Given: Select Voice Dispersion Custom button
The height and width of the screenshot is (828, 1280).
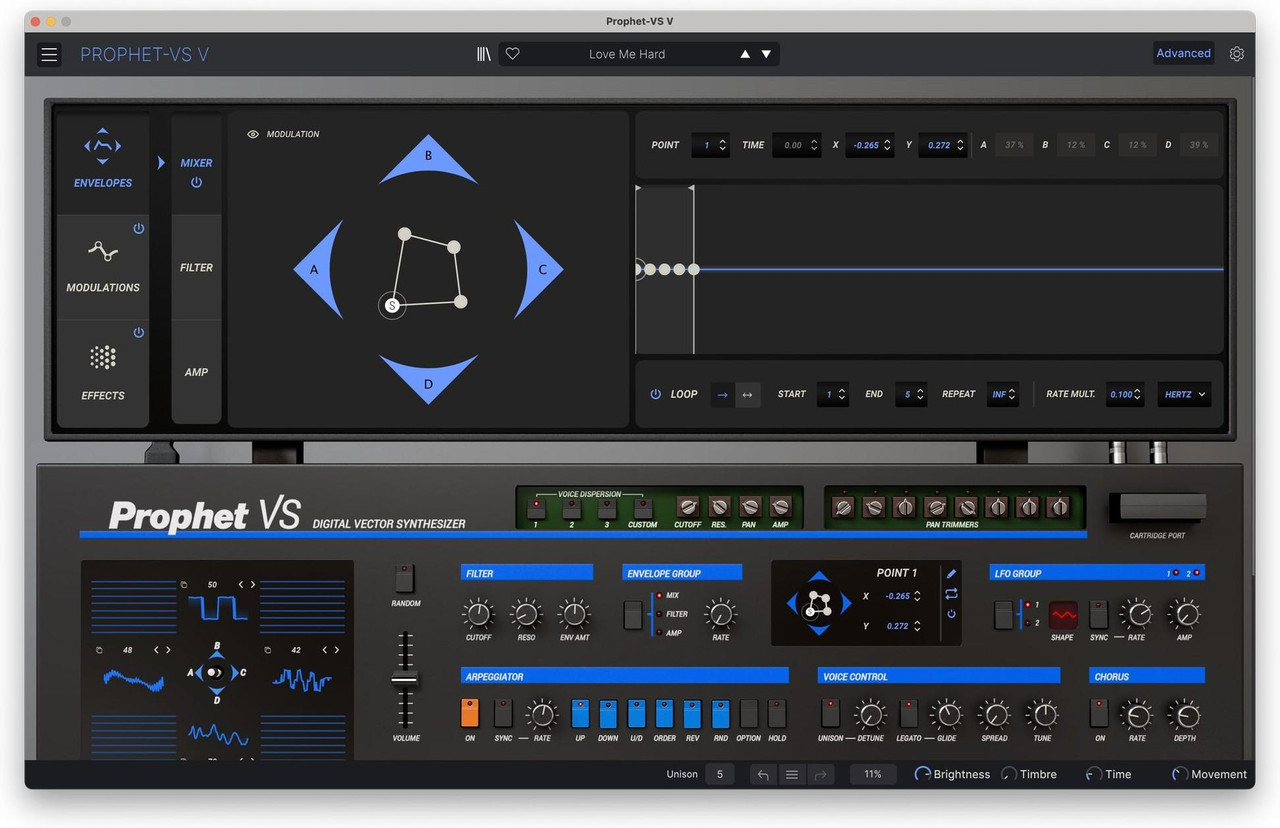Looking at the screenshot, I should pos(642,507).
